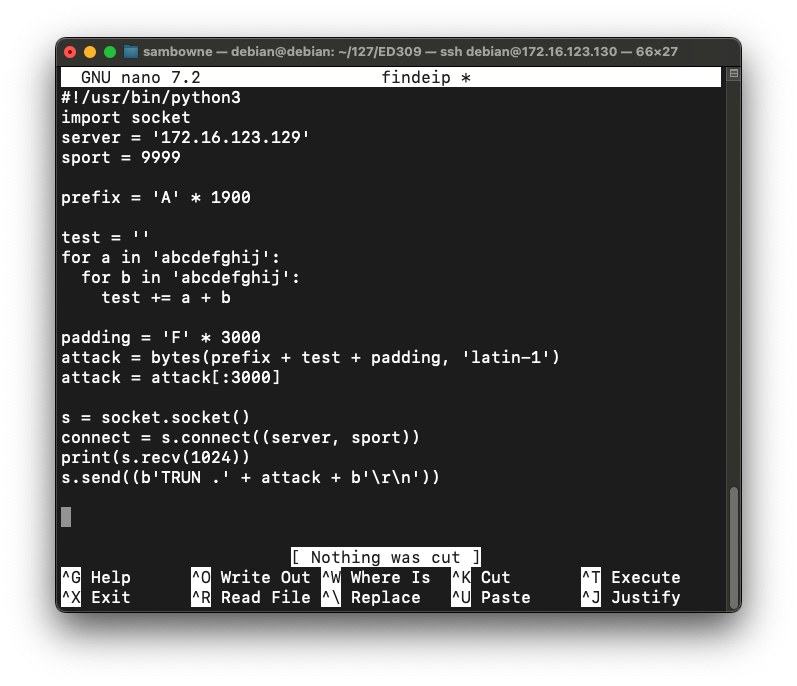Click the window title text in title bar
Viewport: 797px width, 686px height.
pyautogui.click(x=410, y=52)
